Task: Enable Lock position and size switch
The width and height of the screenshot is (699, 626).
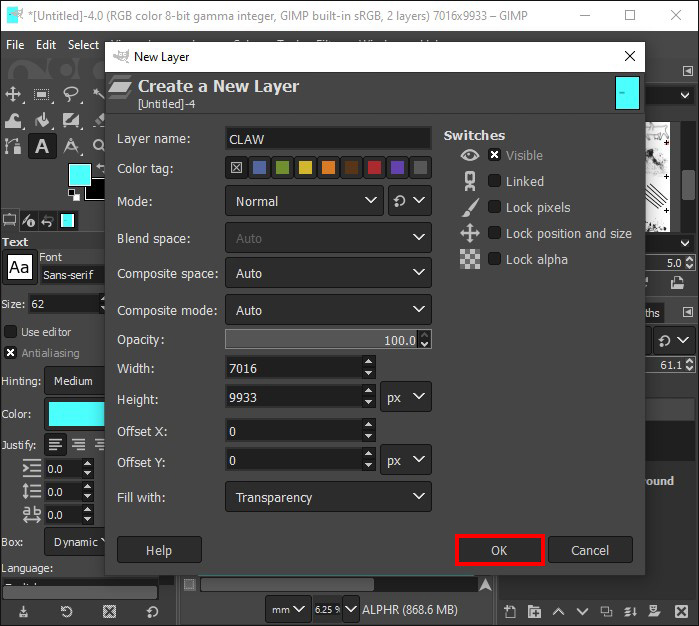Action: (x=494, y=232)
